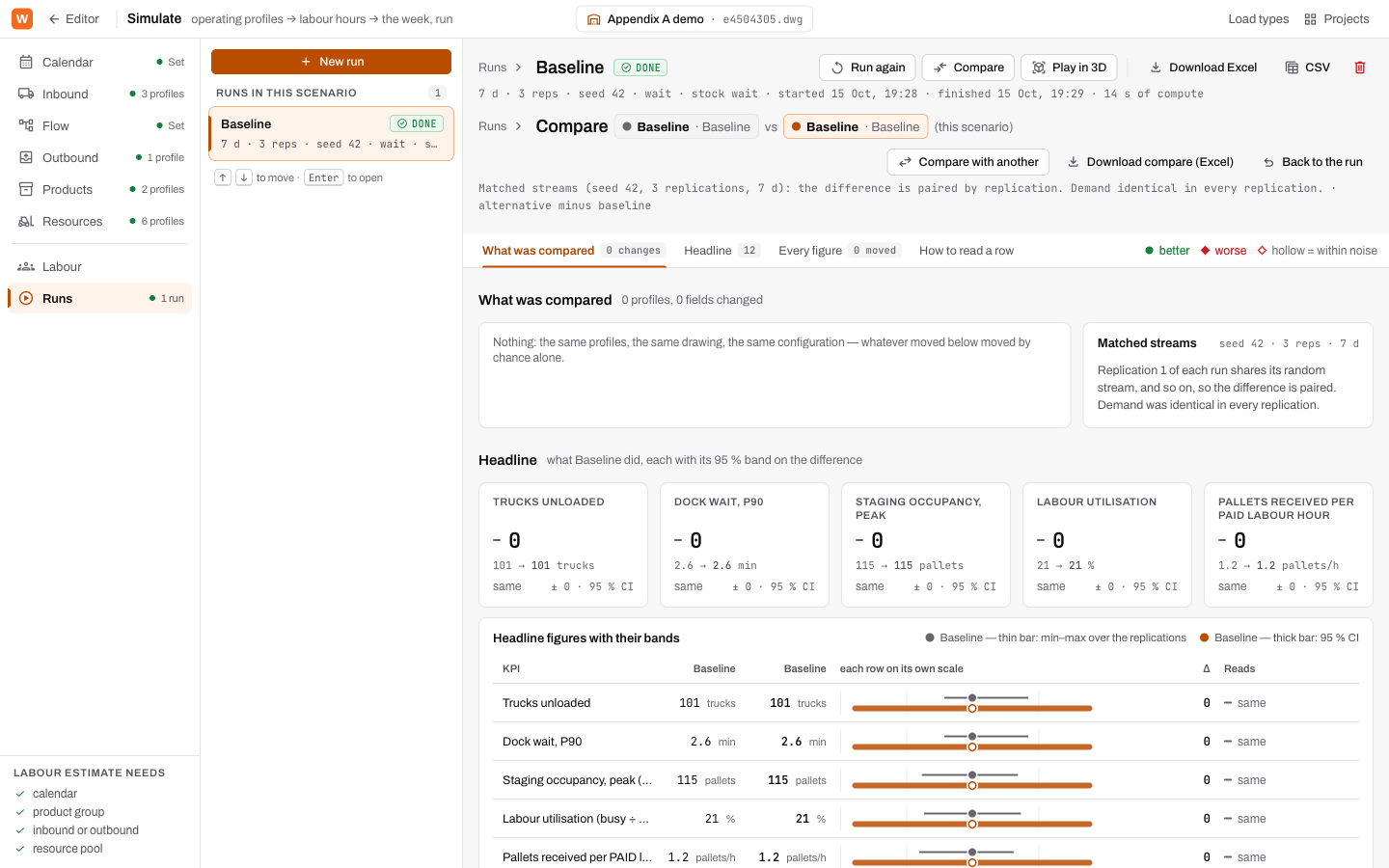Screen dimensions: 1389x868
Task: Switch to Headline tab
Action: (722, 251)
